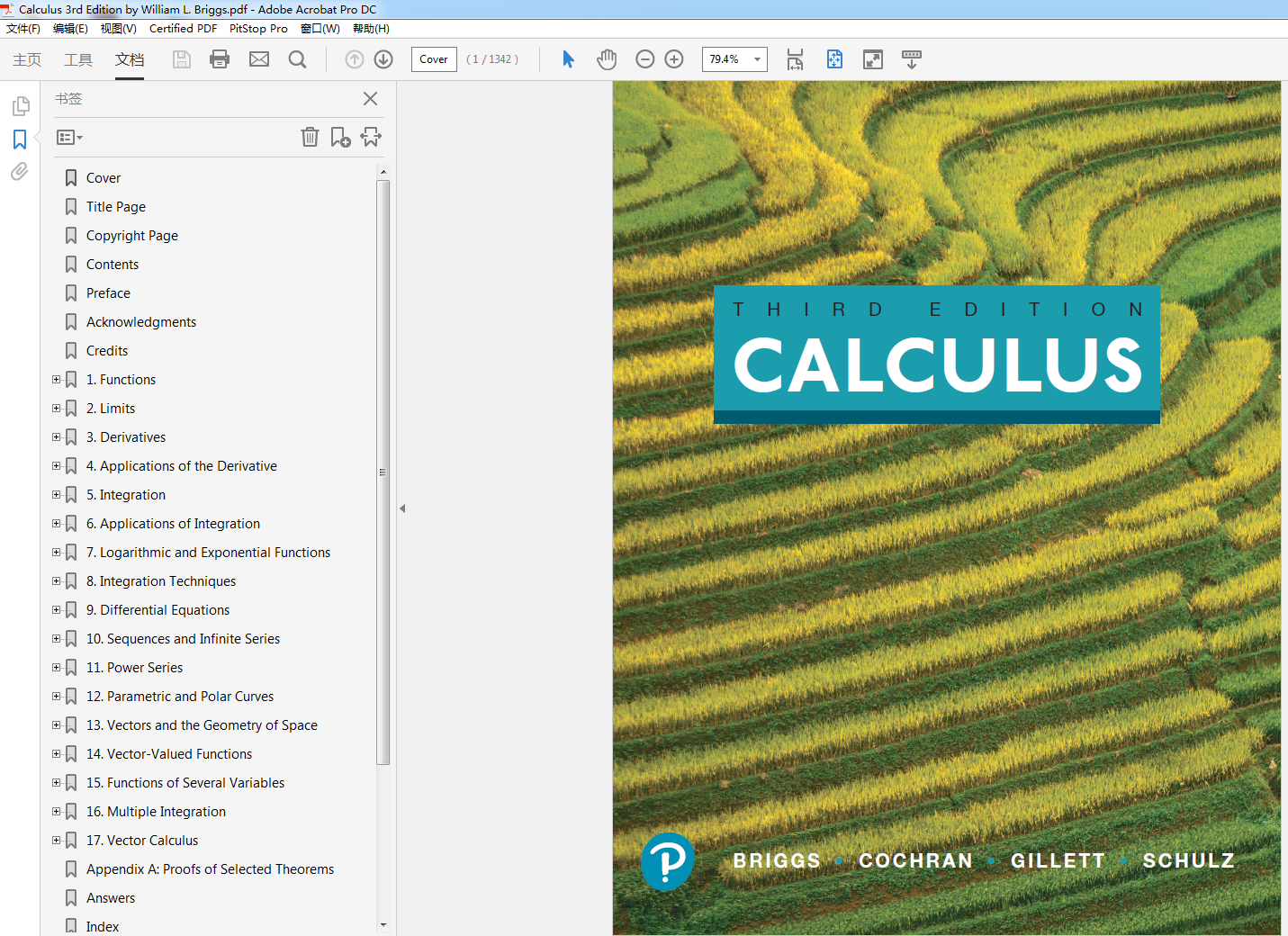The width and height of the screenshot is (1288, 936).
Task: Switch to the 工具 tab
Action: 78,59
